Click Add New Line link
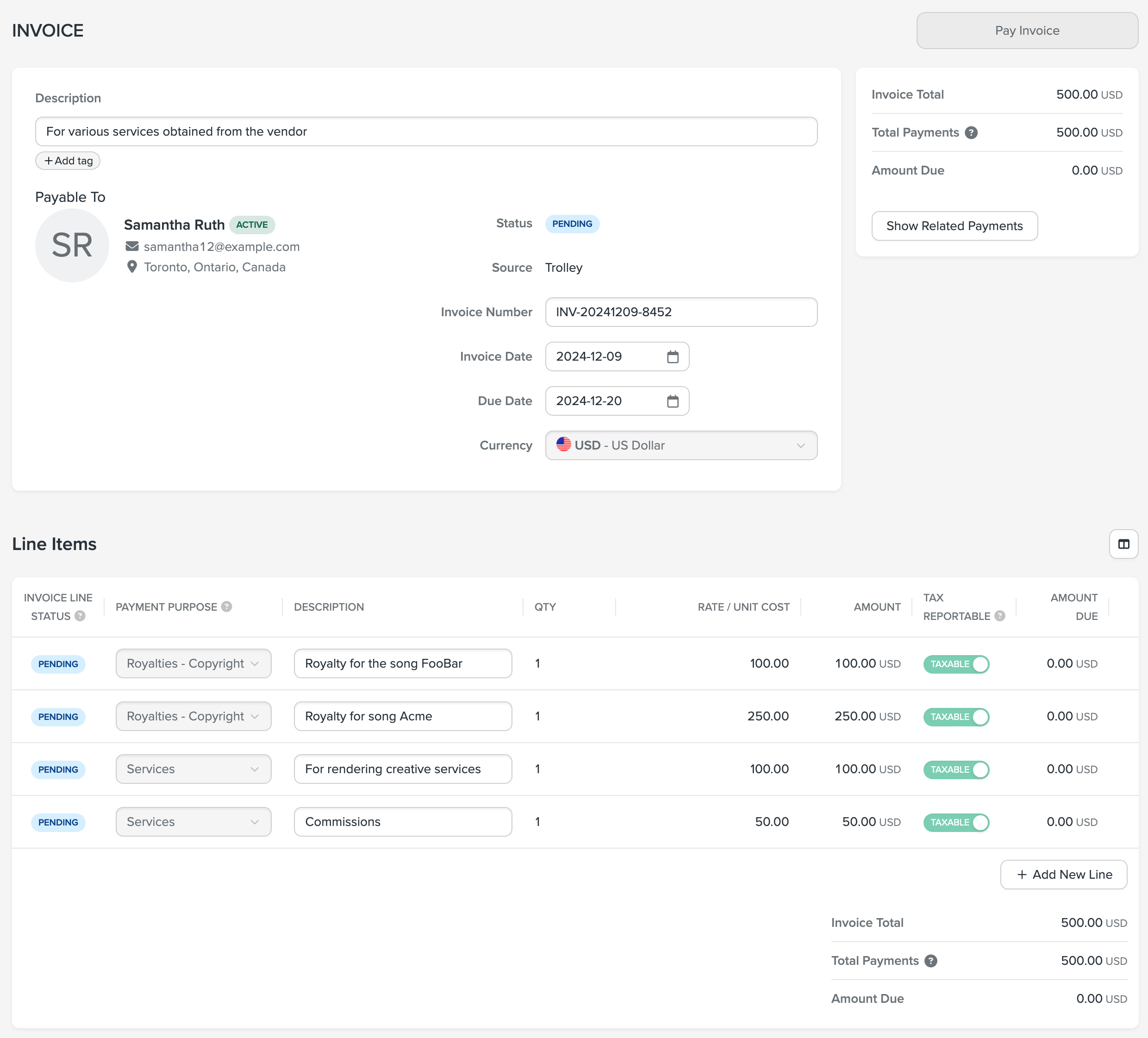Viewport: 1148px width, 1038px height. click(1064, 875)
